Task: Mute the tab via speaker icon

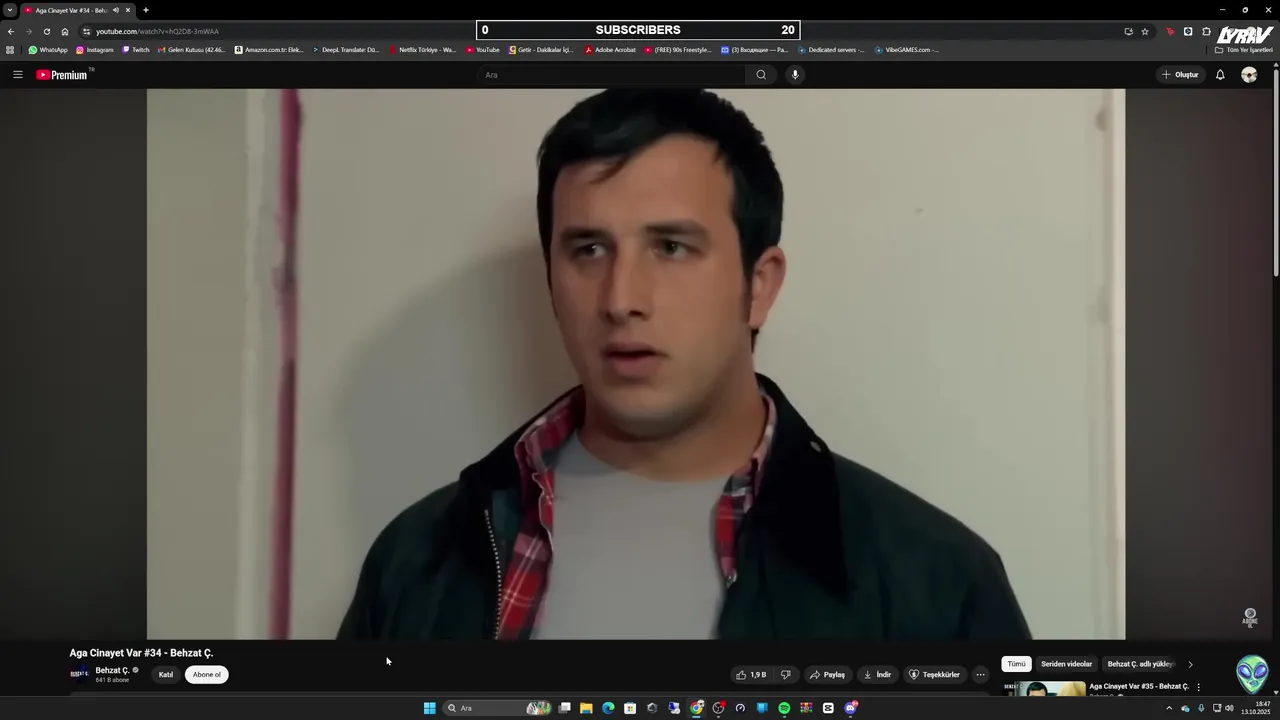Action: 116,10
